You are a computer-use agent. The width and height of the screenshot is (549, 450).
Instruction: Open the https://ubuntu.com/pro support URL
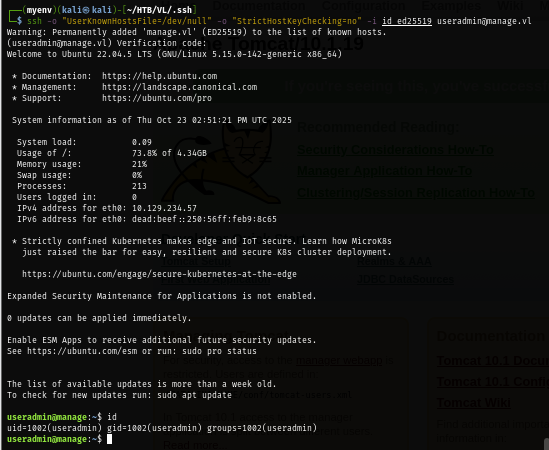[x=157, y=98]
